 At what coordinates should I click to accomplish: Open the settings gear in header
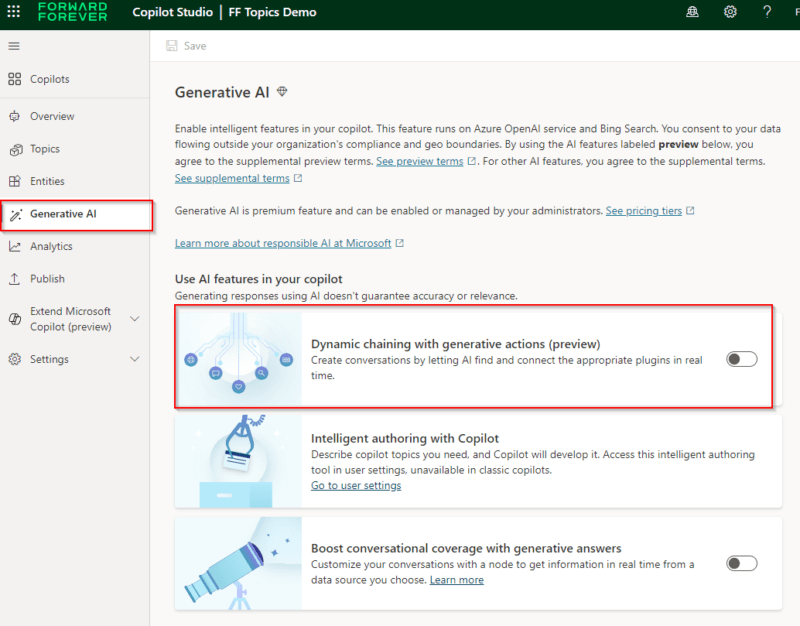730,11
